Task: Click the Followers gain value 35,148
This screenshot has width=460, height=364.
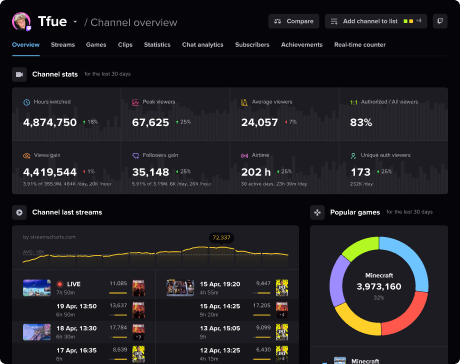Action: coord(151,172)
